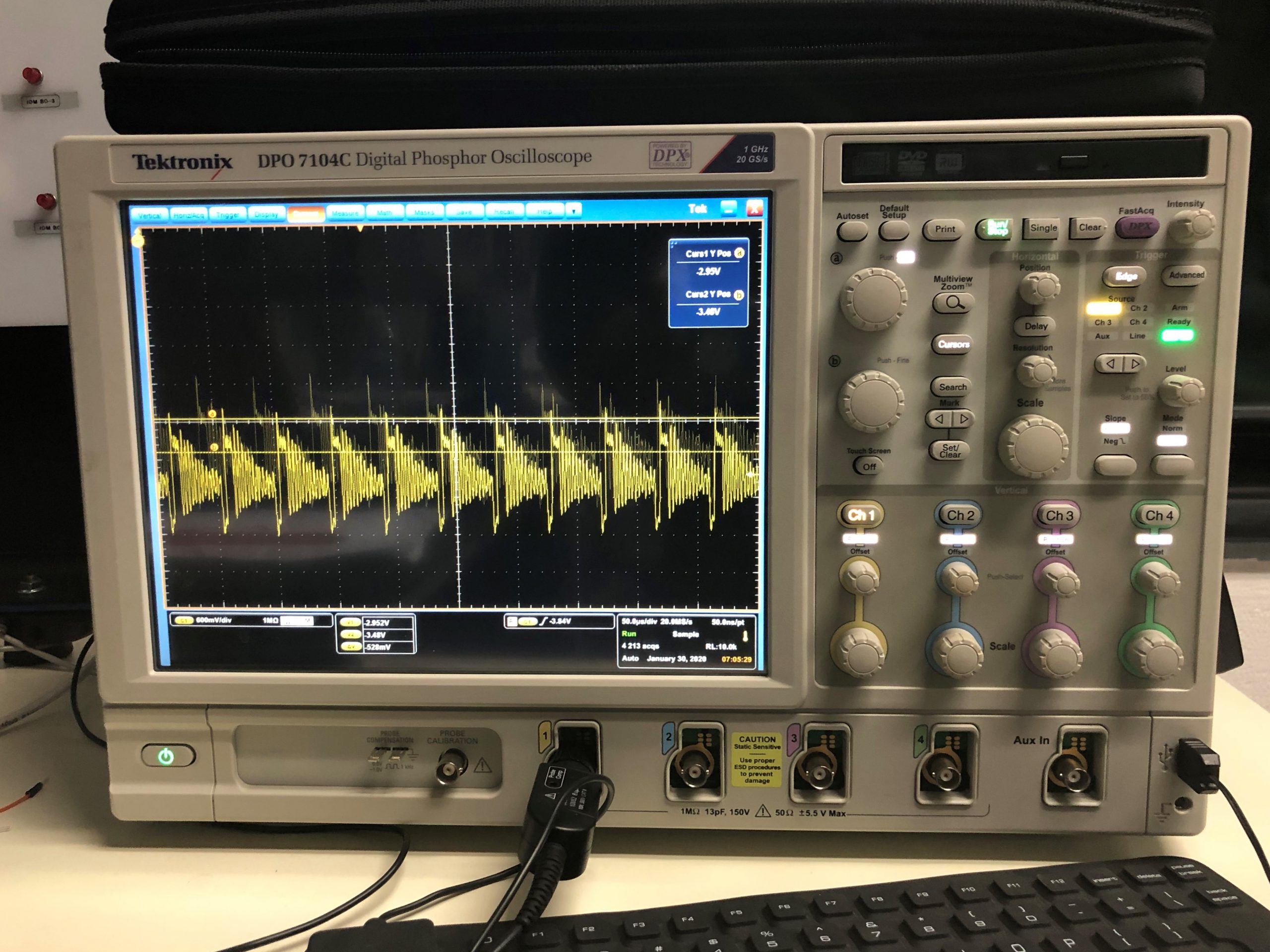Open the Measure menu
Image resolution: width=1270 pixels, height=952 pixels.
point(346,213)
